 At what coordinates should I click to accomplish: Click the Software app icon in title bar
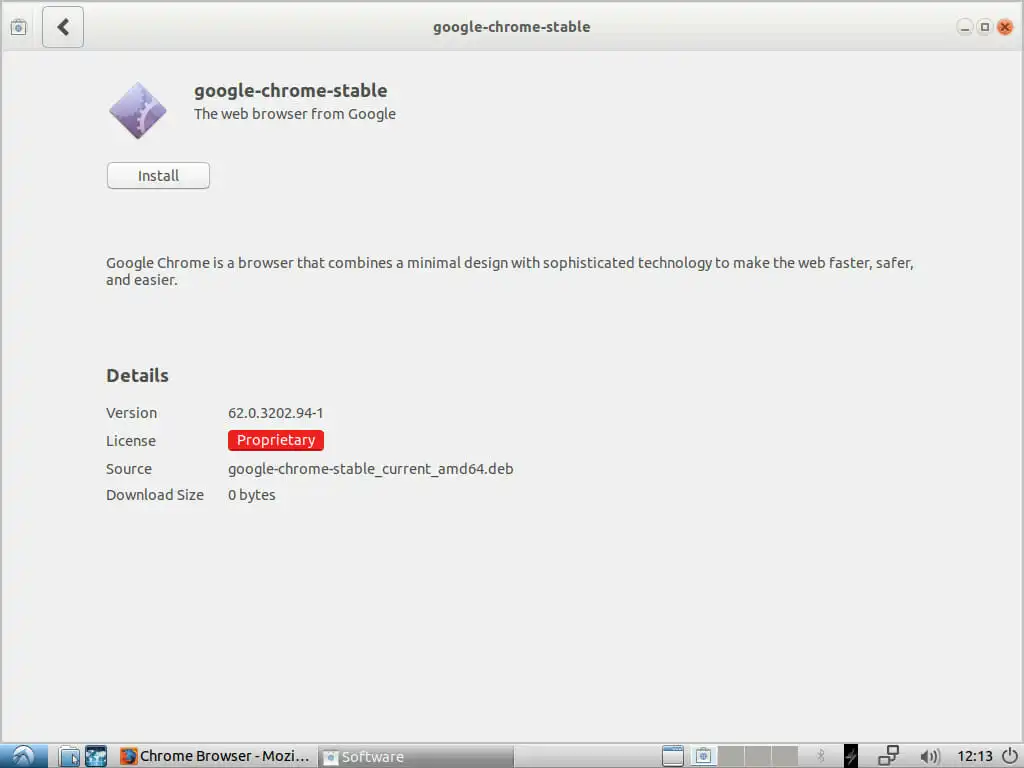[18, 27]
